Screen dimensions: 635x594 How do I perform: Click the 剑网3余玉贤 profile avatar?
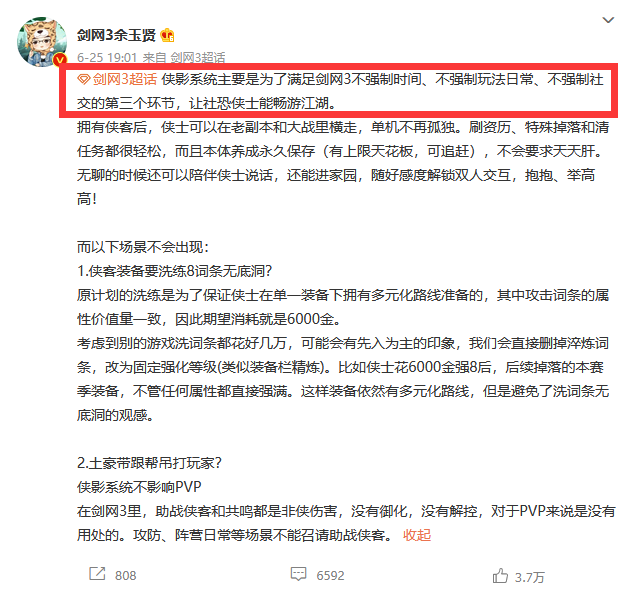[42, 42]
